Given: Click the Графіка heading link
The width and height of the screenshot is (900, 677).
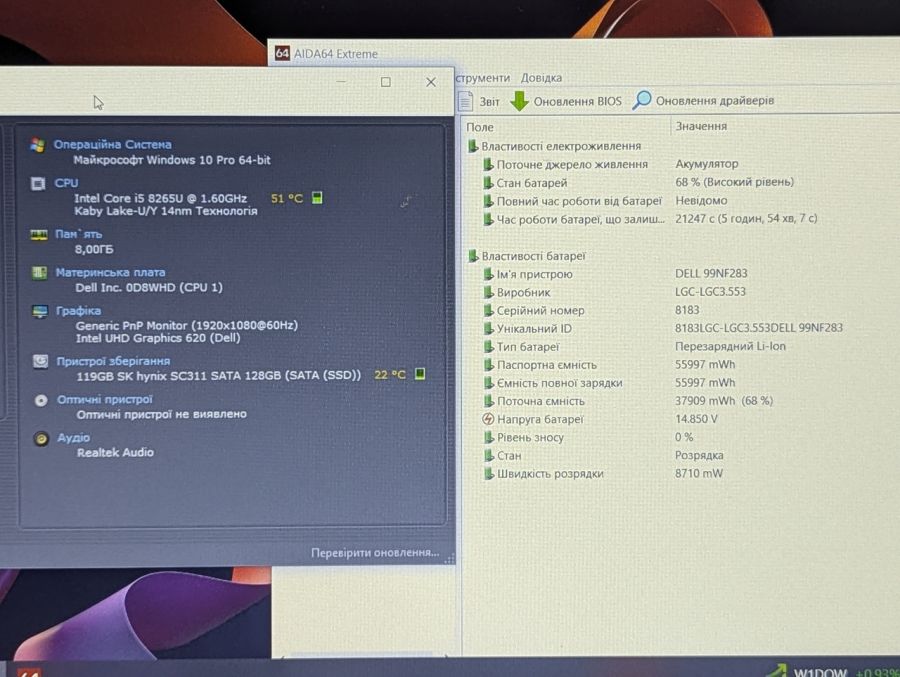Looking at the screenshot, I should click(x=78, y=311).
